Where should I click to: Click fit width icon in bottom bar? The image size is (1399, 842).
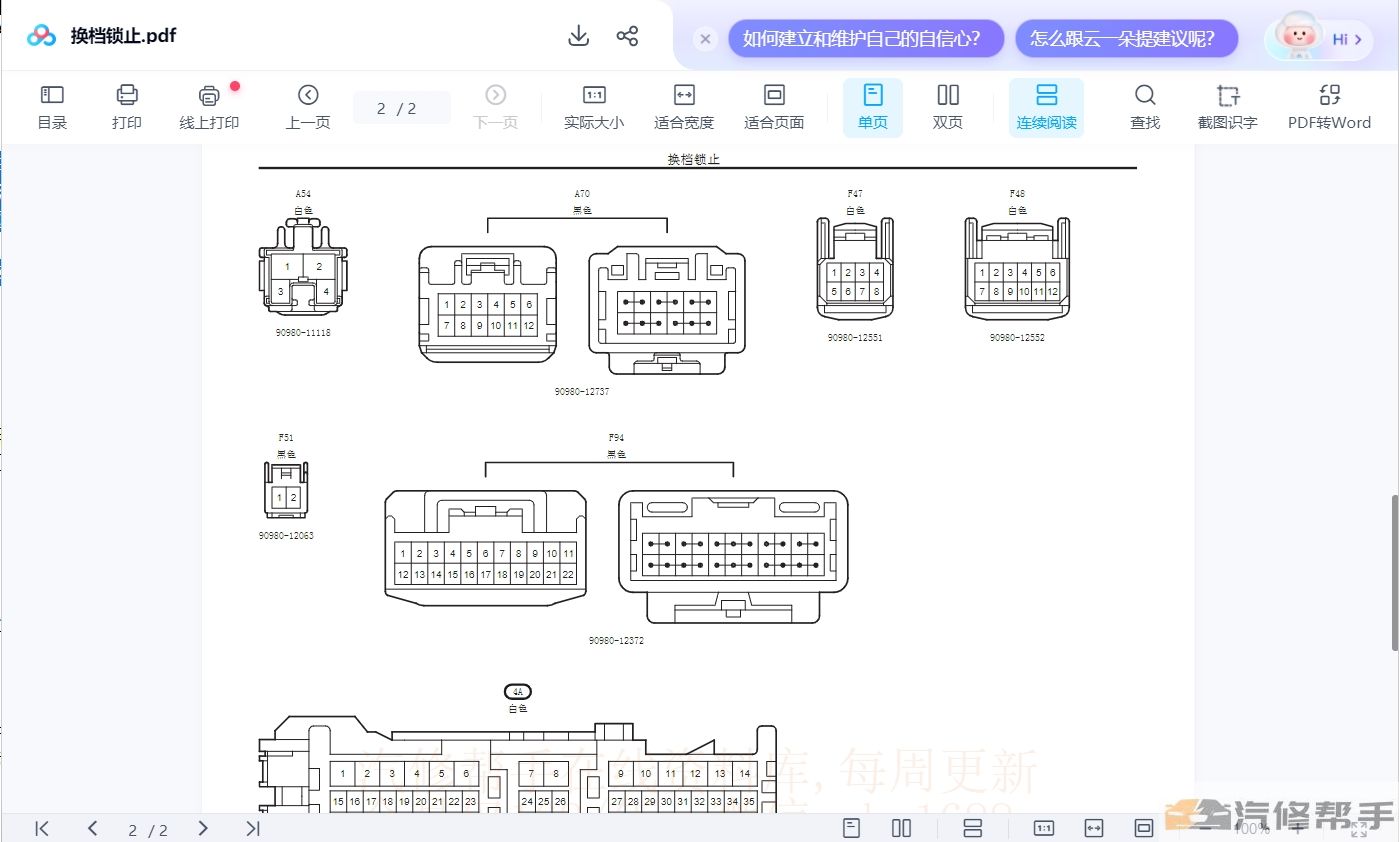[1094, 828]
